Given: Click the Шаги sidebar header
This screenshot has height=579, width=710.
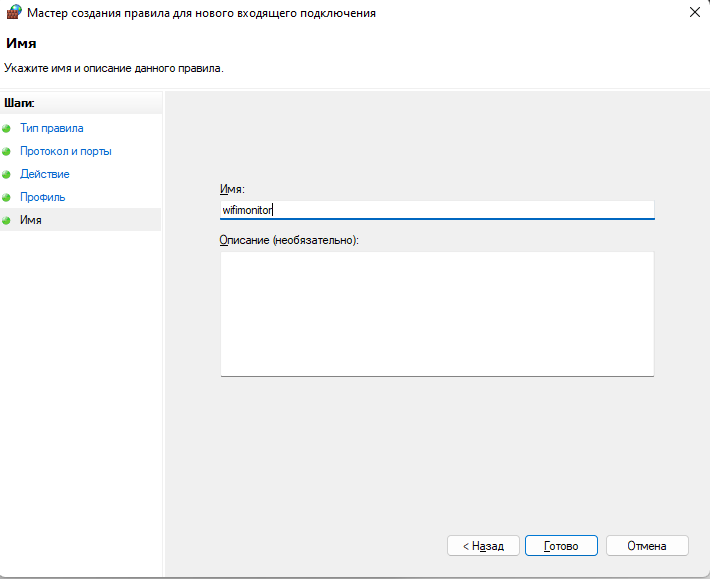Looking at the screenshot, I should coord(19,103).
